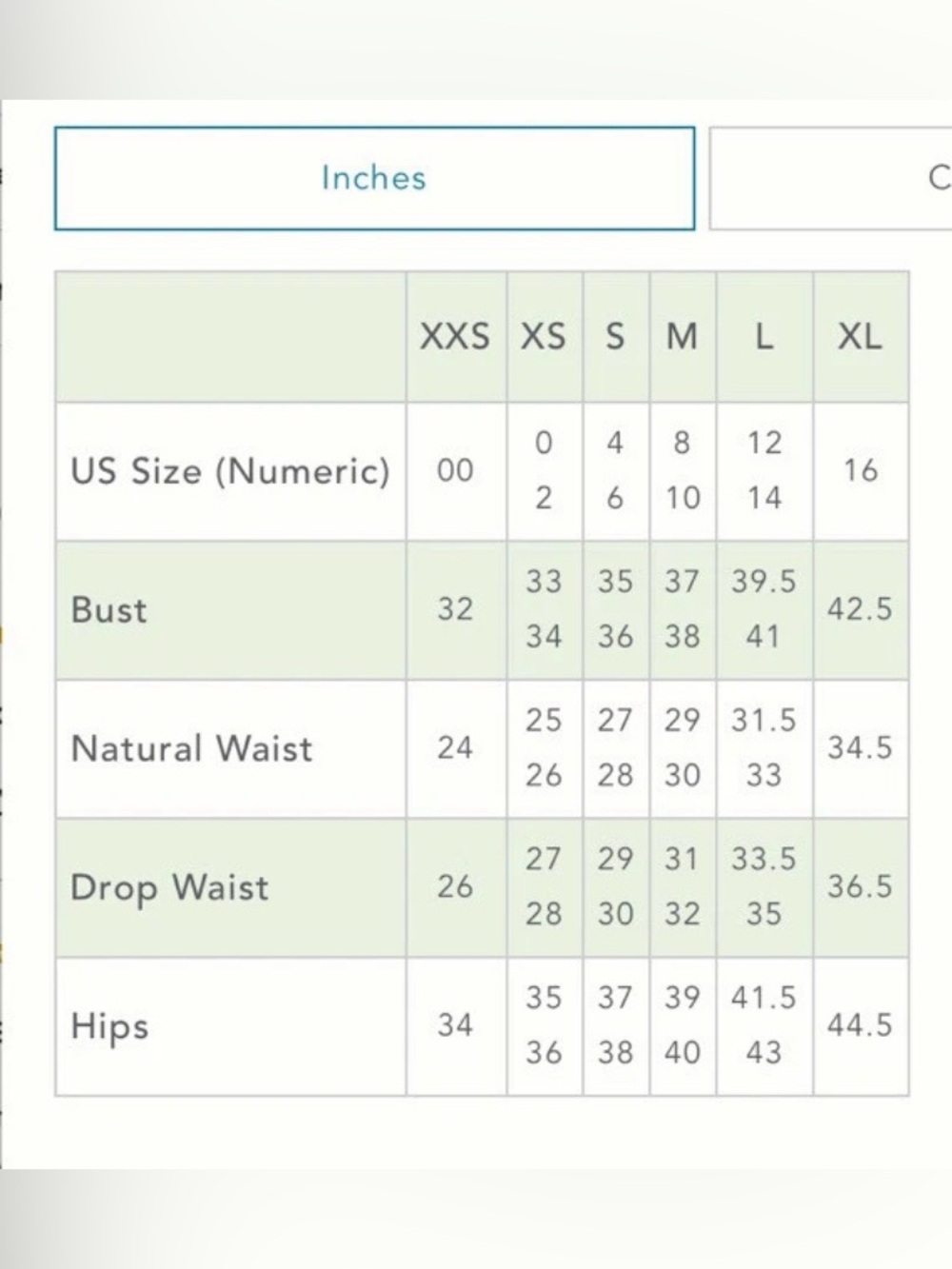Click the XL hips value 44.5
The image size is (952, 1269).
click(x=860, y=1025)
